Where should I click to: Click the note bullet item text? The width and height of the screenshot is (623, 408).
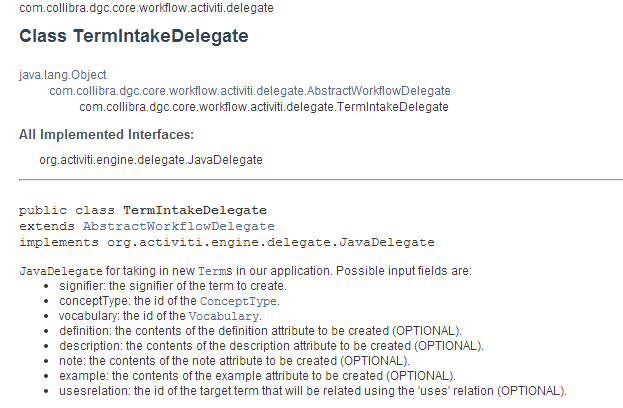pos(234,361)
